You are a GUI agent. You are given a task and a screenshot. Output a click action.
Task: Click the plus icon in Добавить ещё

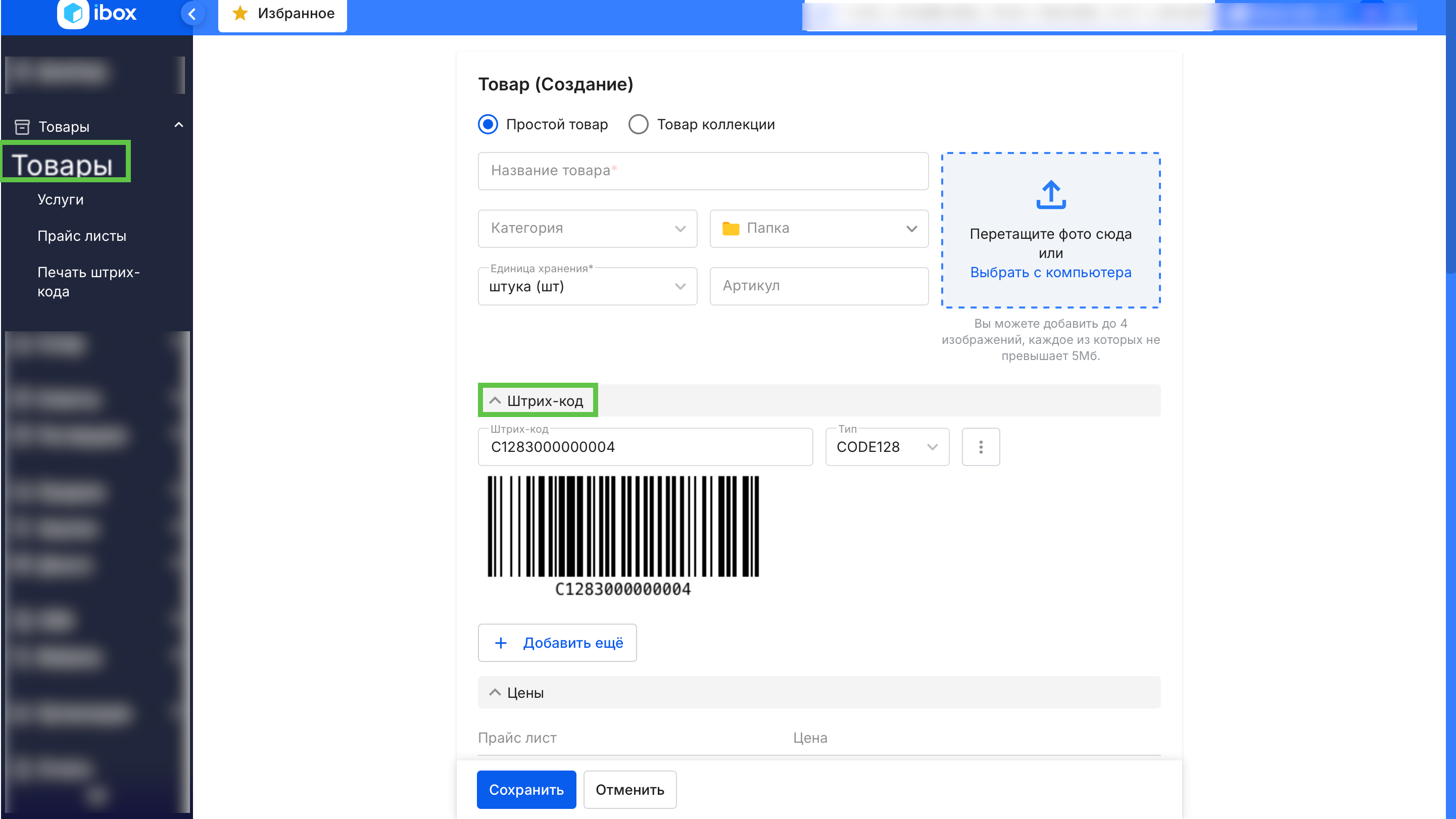pyautogui.click(x=500, y=643)
